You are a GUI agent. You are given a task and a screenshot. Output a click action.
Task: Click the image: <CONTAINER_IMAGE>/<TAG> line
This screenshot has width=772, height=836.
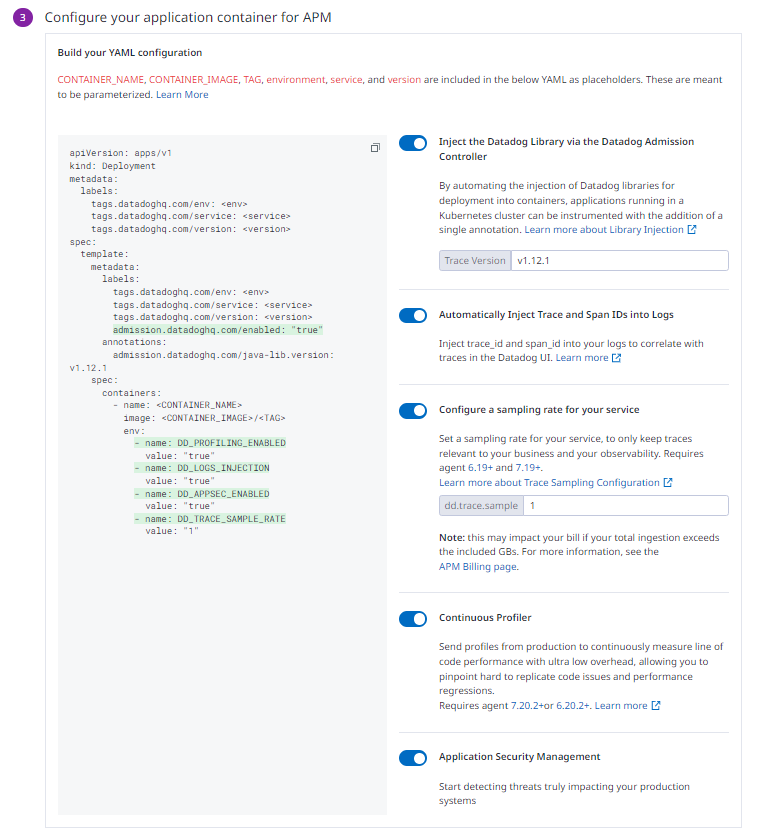coord(204,418)
